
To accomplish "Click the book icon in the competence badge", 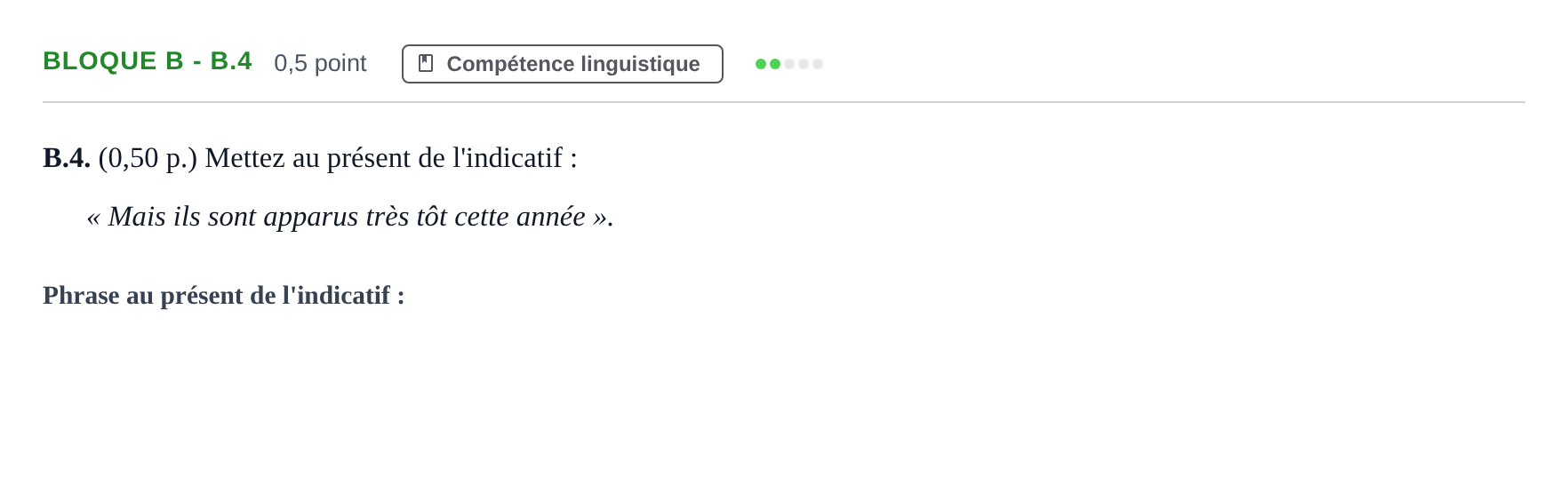I will [x=426, y=63].
